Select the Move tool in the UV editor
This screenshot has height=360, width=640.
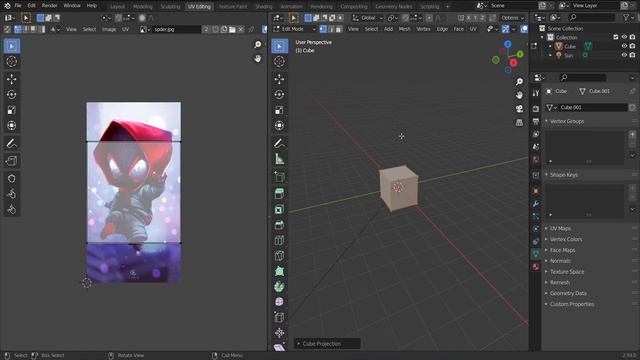11,79
